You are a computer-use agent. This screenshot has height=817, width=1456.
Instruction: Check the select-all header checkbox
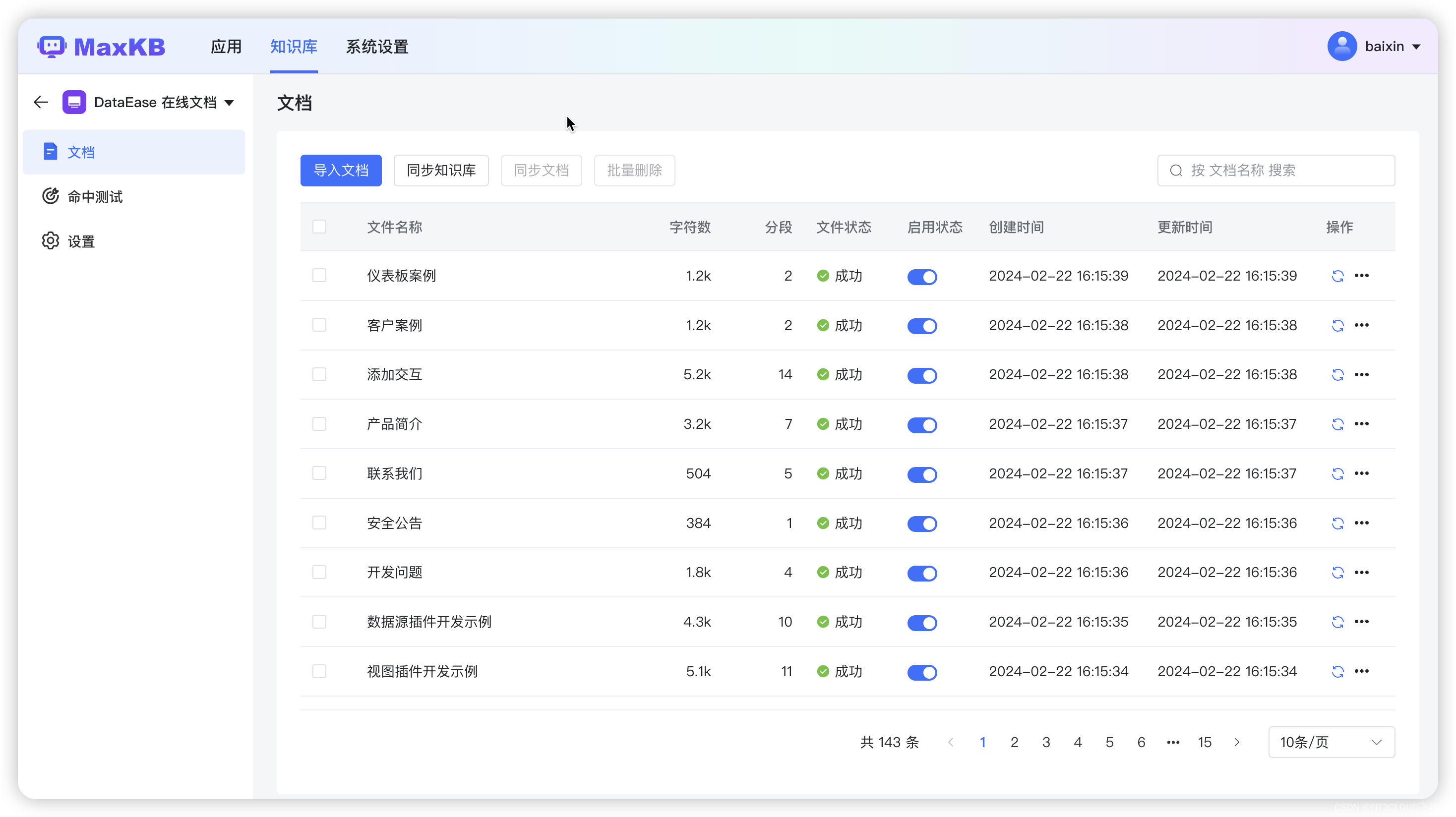(319, 227)
